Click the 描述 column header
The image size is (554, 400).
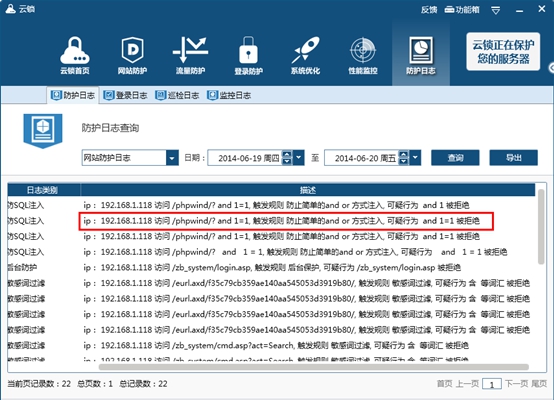307,190
